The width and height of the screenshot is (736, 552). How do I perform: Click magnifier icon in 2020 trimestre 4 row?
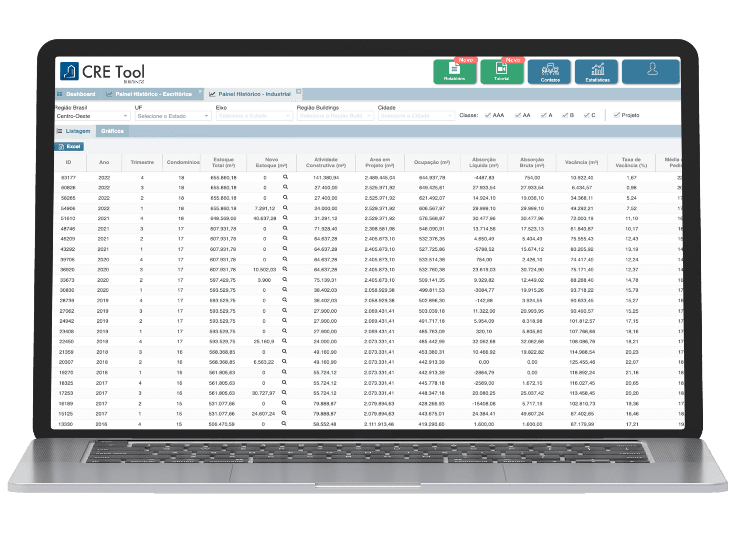[285, 259]
